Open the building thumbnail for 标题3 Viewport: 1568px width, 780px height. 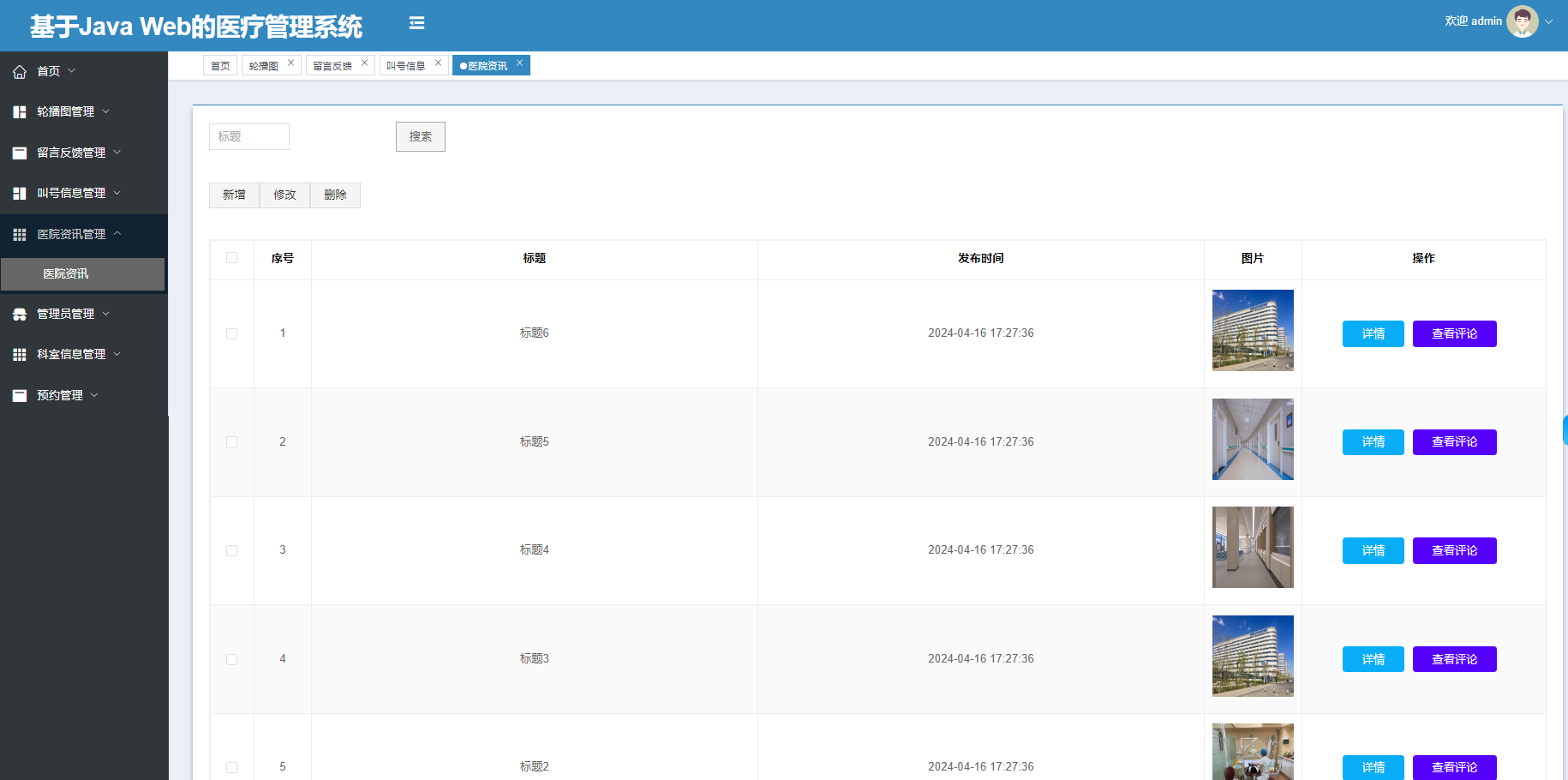[1253, 656]
